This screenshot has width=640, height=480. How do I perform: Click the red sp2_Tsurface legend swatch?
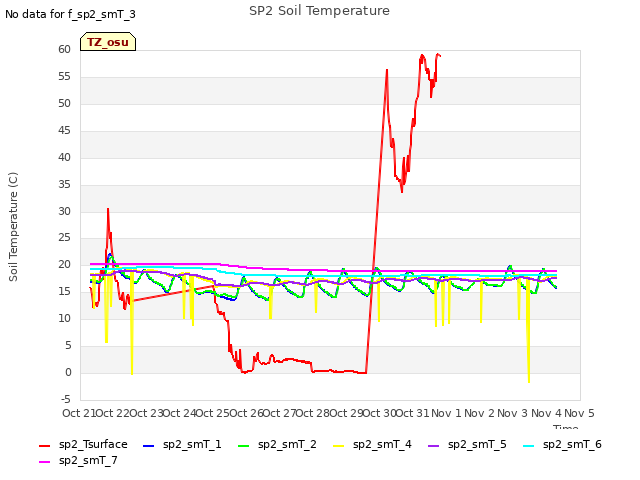point(44,446)
